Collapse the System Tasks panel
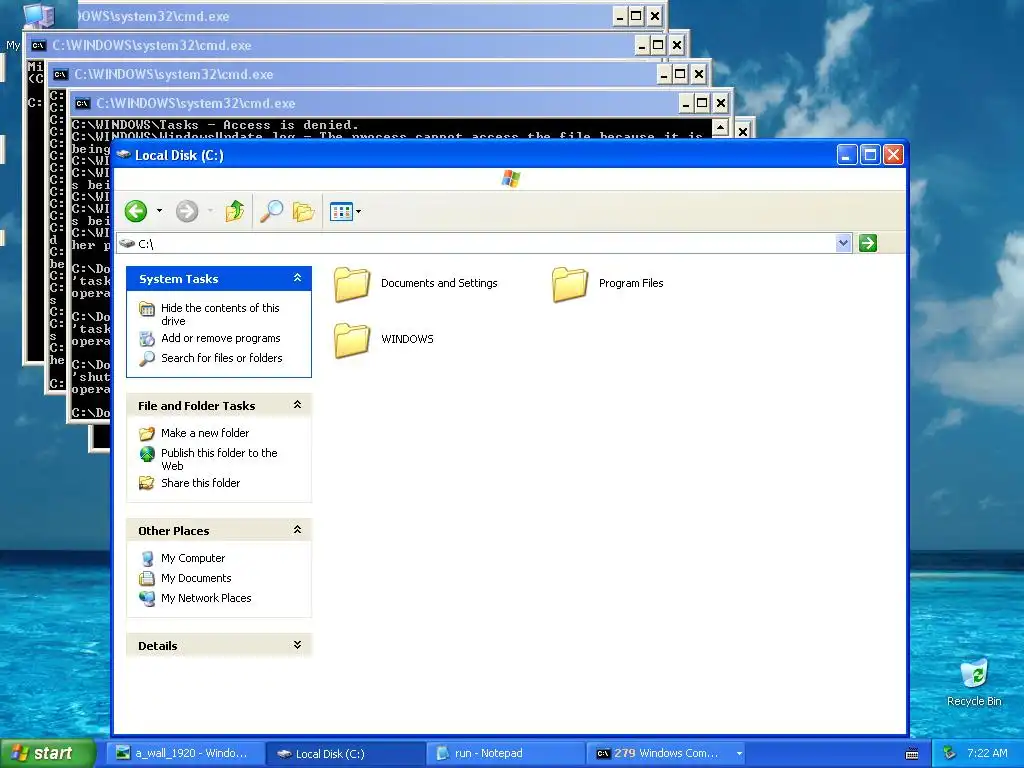 pyautogui.click(x=297, y=278)
